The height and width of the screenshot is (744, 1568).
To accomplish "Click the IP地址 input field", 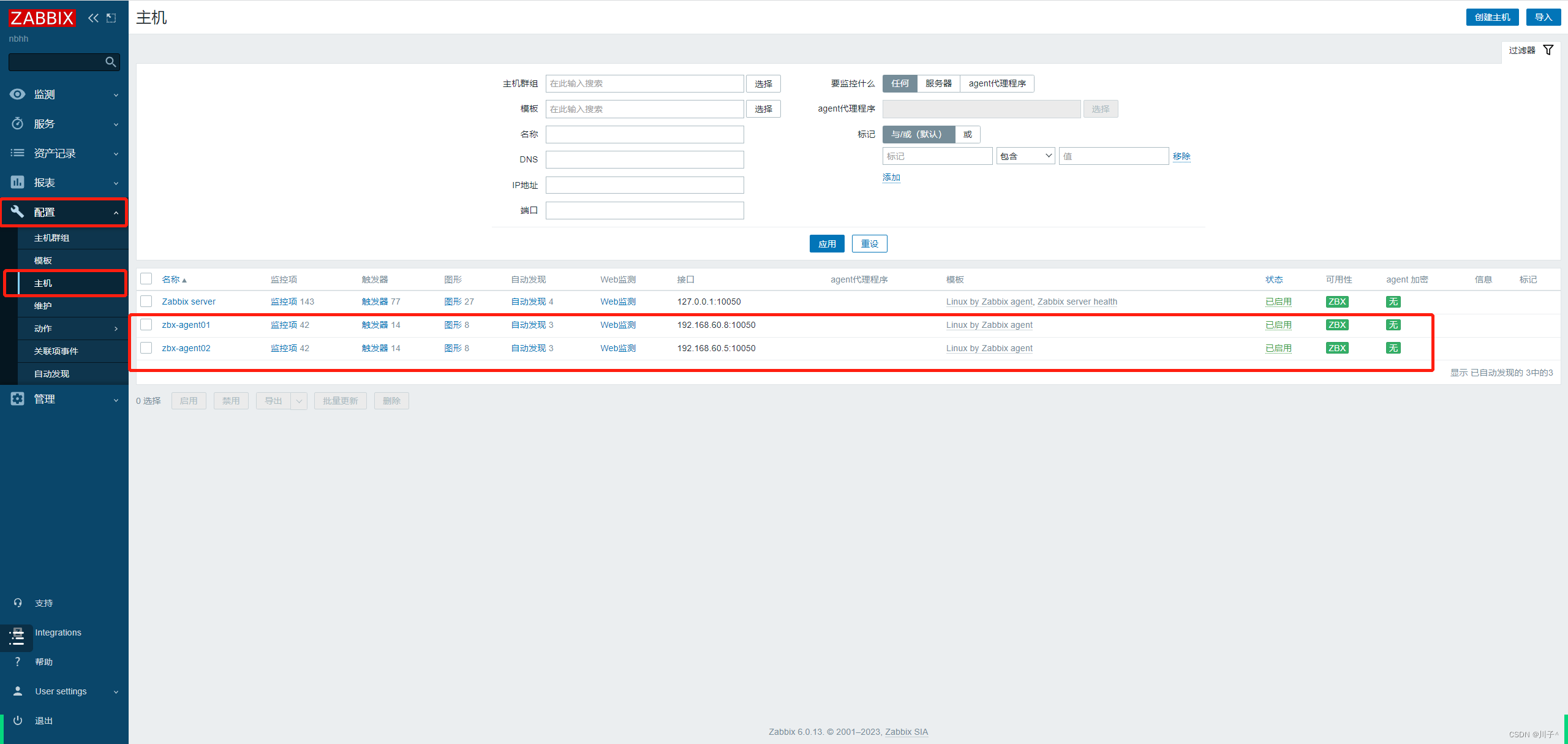I will click(644, 185).
